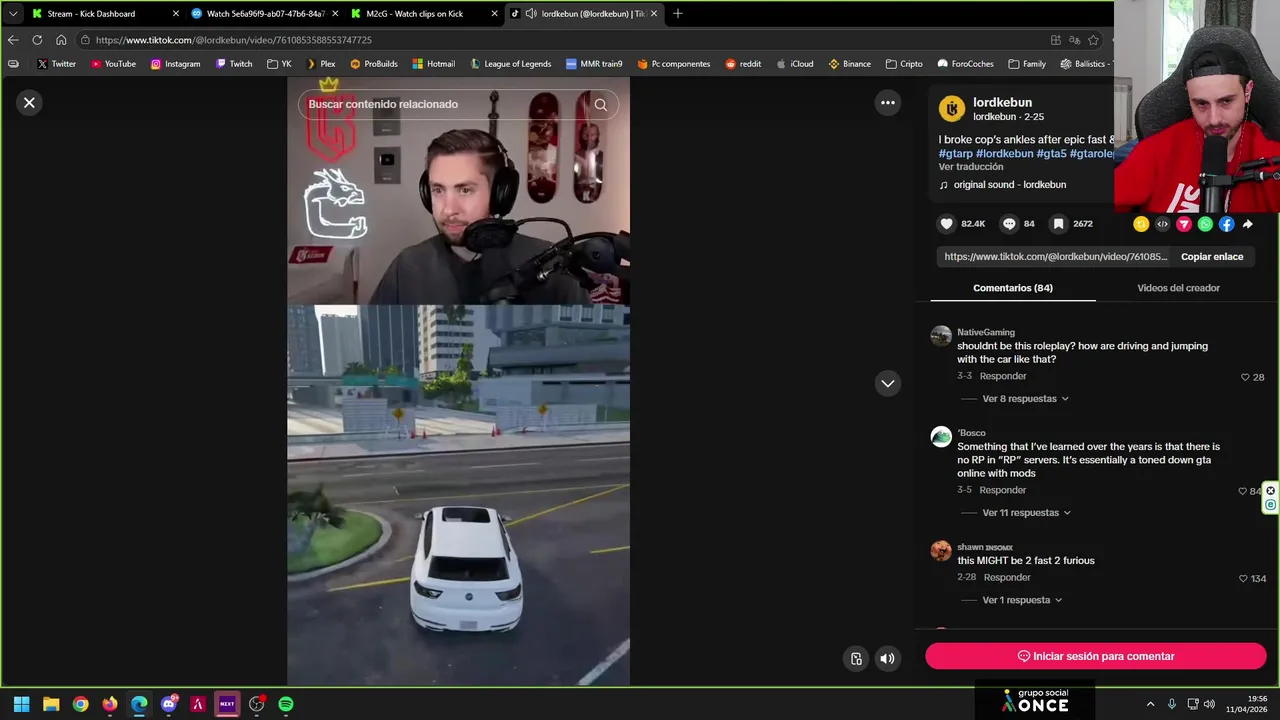The height and width of the screenshot is (720, 1280).
Task: Like the video with the heart icon
Action: coord(946,224)
